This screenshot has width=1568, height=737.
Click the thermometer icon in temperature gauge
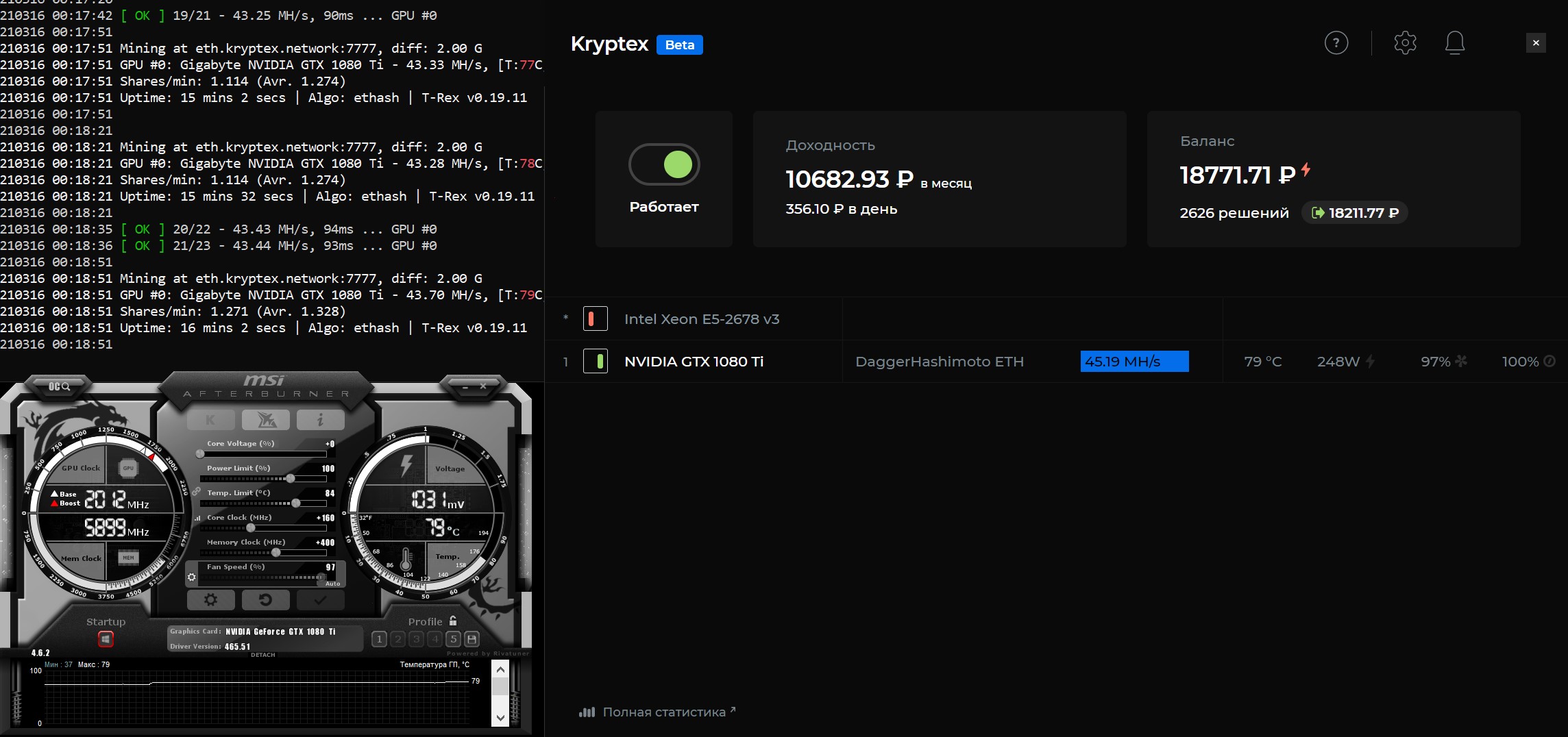point(406,559)
